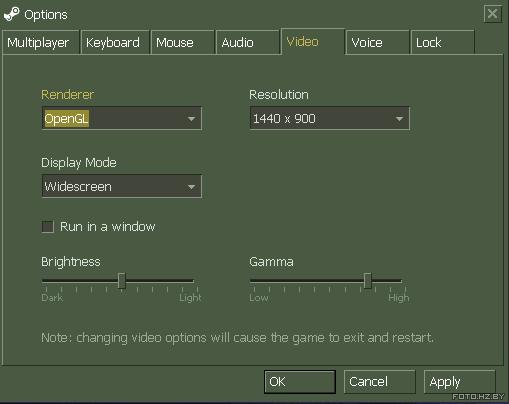Confirm settings with OK button
This screenshot has height=404, width=509.
tap(300, 382)
